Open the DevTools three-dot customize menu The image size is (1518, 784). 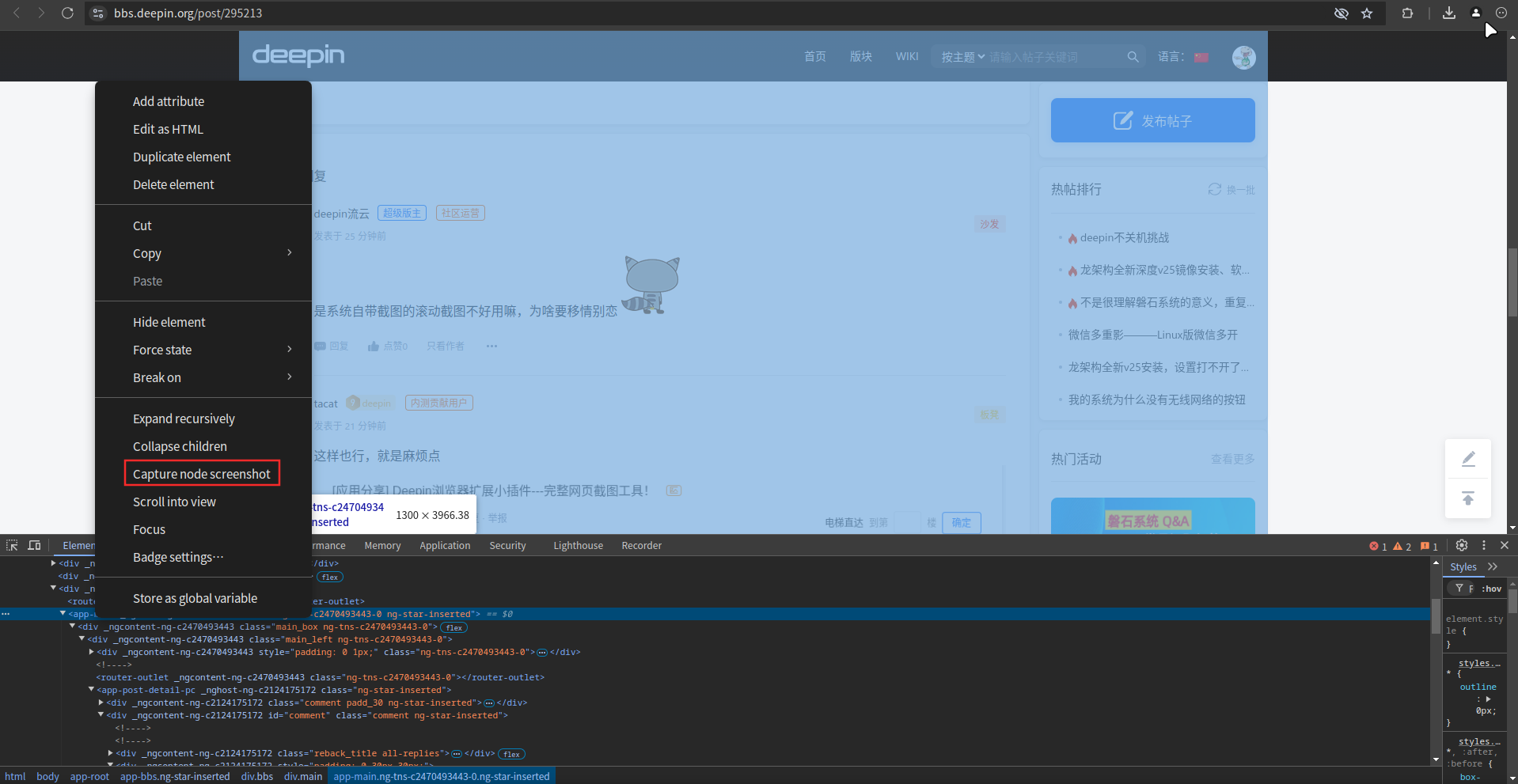coord(1484,545)
